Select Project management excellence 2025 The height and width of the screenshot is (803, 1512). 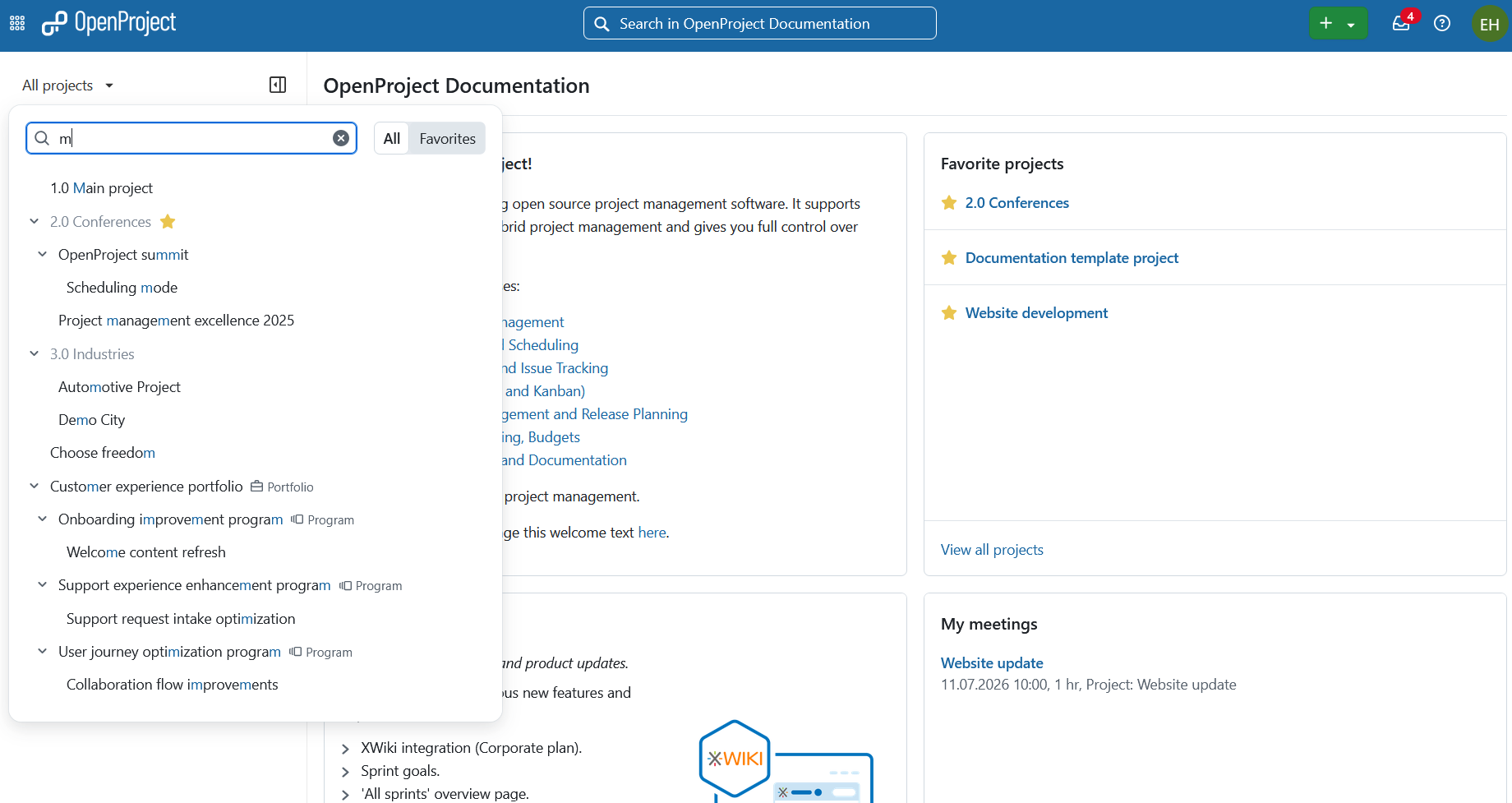176,321
